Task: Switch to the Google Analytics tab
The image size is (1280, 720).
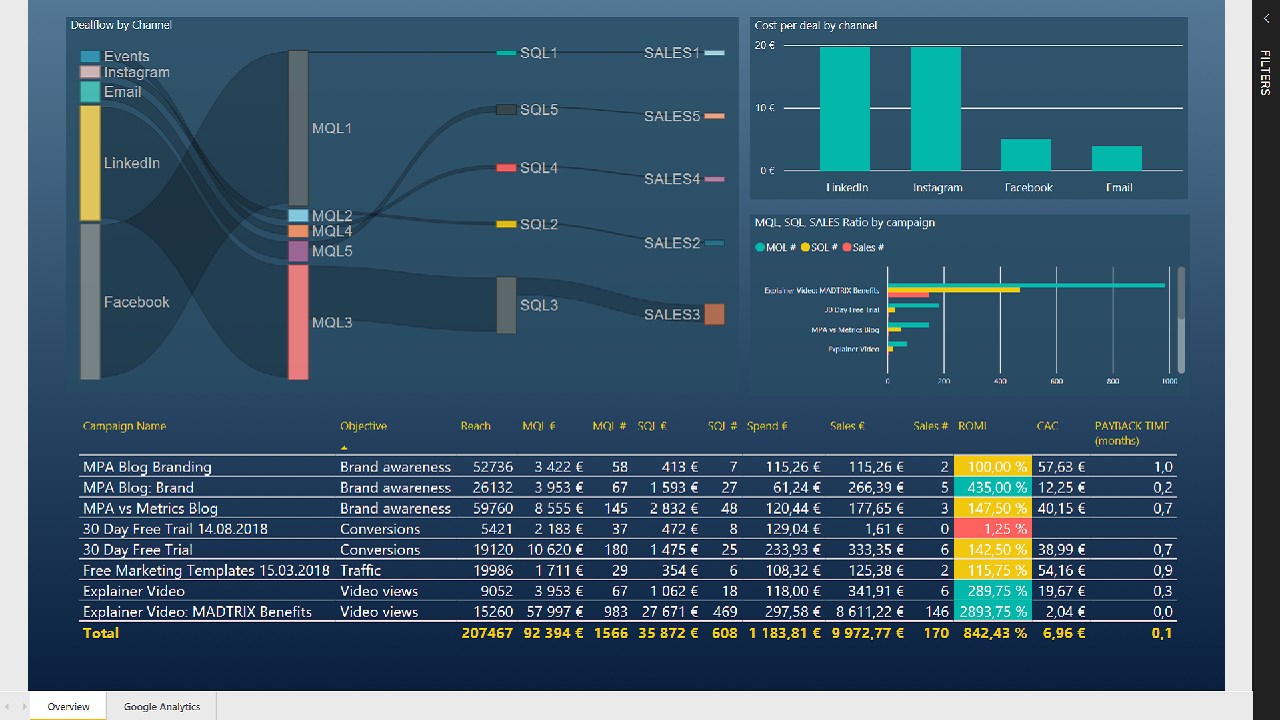Action: [x=162, y=706]
